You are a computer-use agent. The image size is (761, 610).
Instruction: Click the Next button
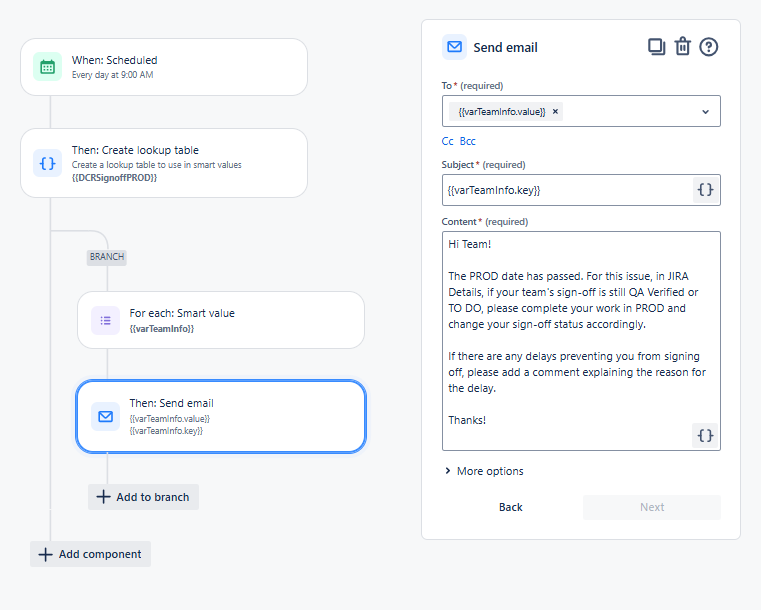tap(652, 507)
